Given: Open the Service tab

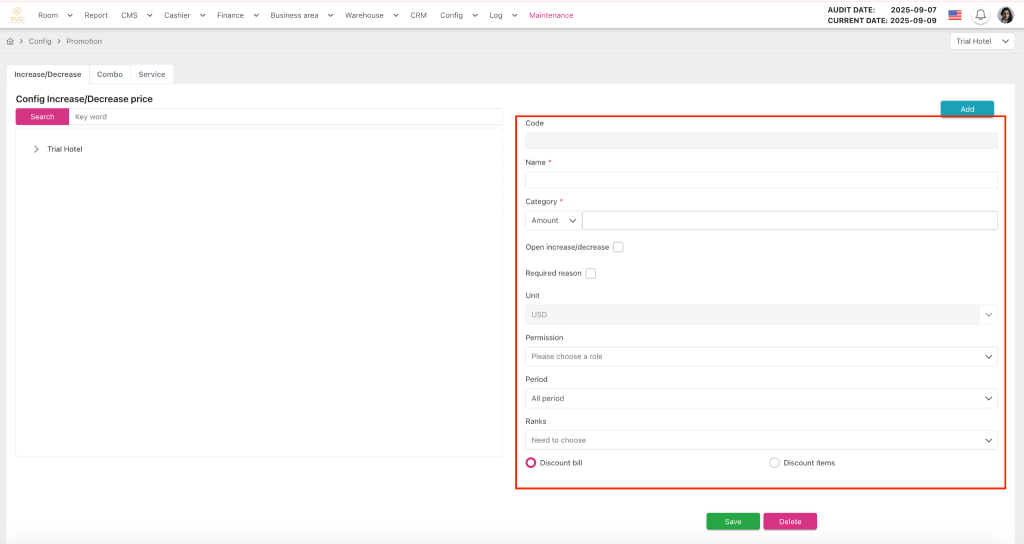Looking at the screenshot, I should point(152,74).
